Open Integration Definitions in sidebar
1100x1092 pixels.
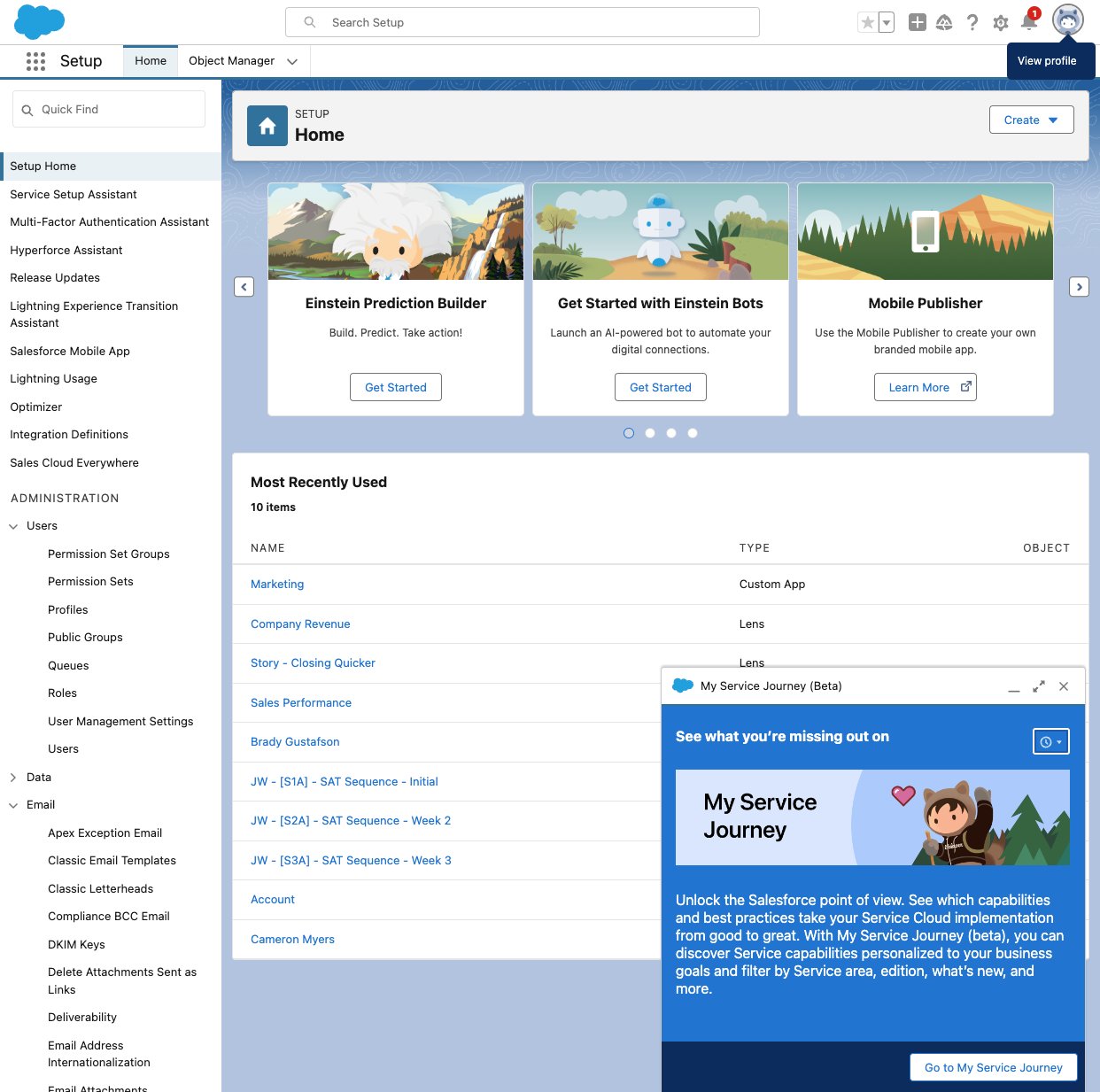click(x=69, y=435)
